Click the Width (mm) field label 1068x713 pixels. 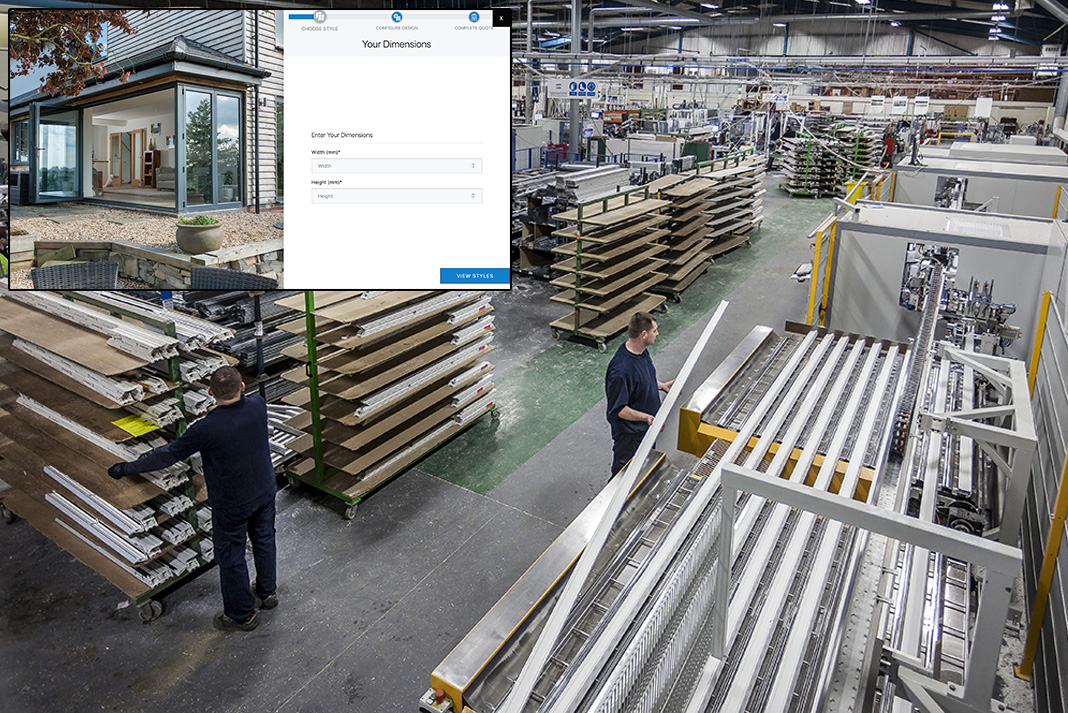327,152
